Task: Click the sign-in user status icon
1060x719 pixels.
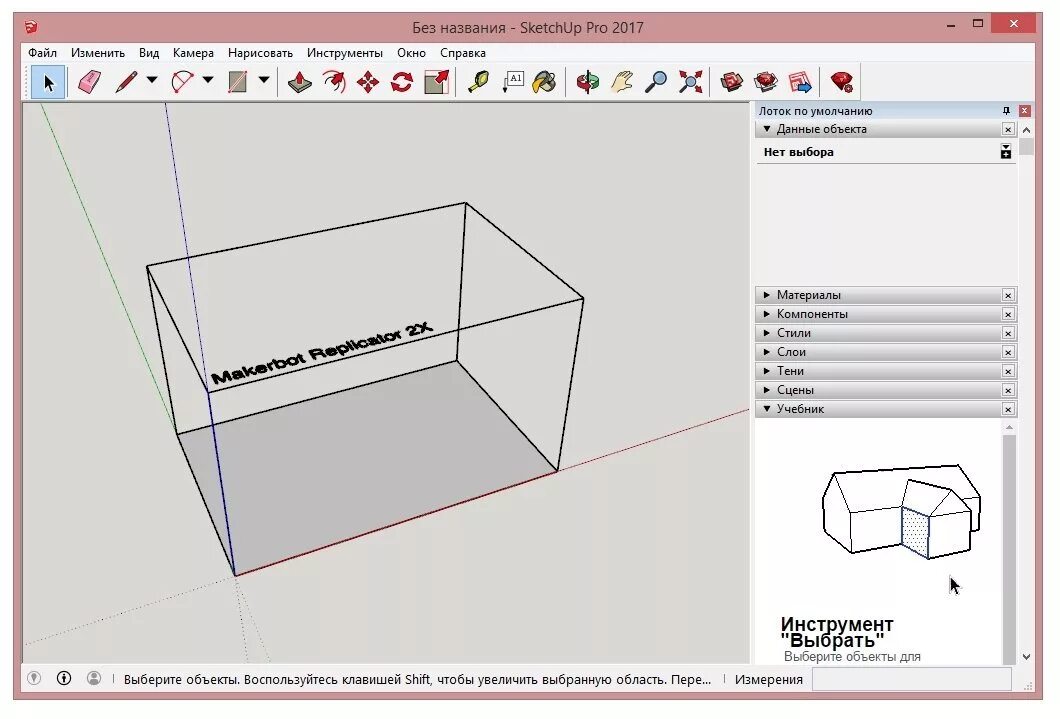Action: [94, 678]
